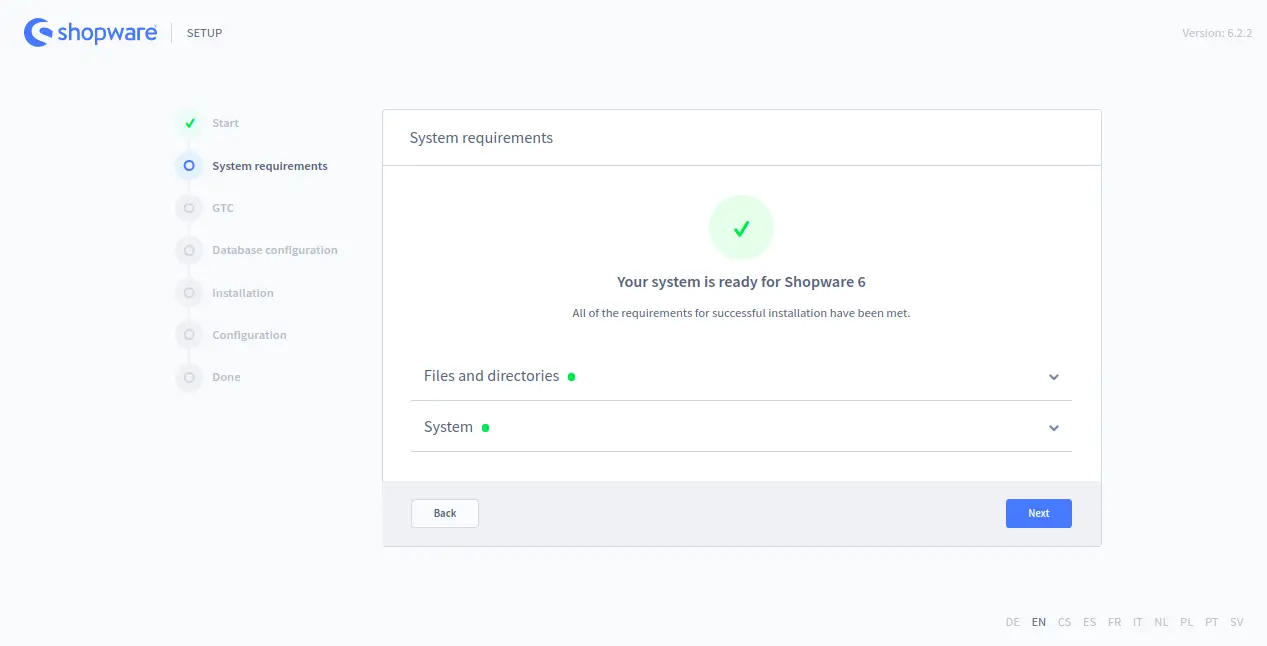1267x646 pixels.
Task: Select EN language
Action: click(1039, 622)
